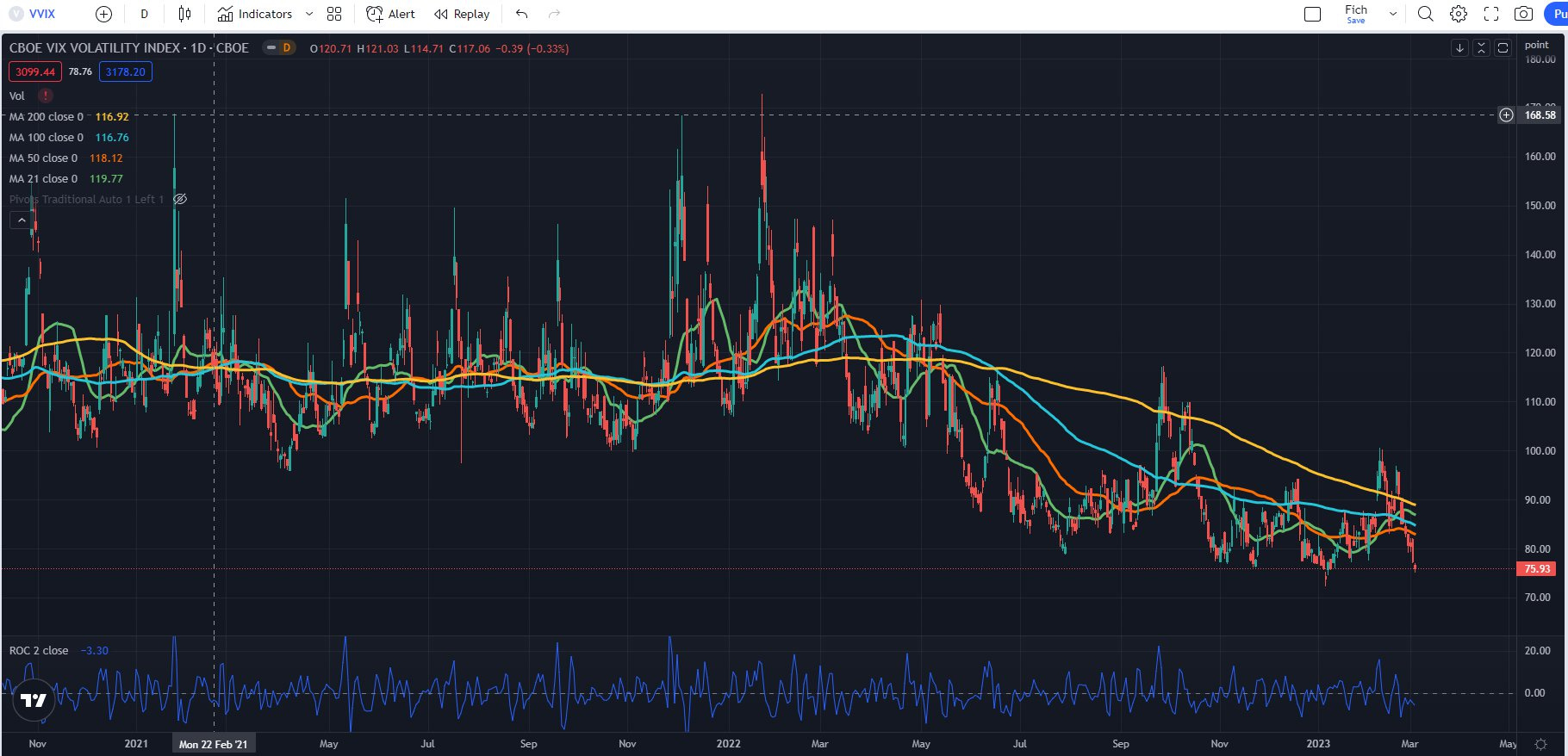Click the red current price label 75.93
Image resolution: width=1568 pixels, height=756 pixels.
1537,569
